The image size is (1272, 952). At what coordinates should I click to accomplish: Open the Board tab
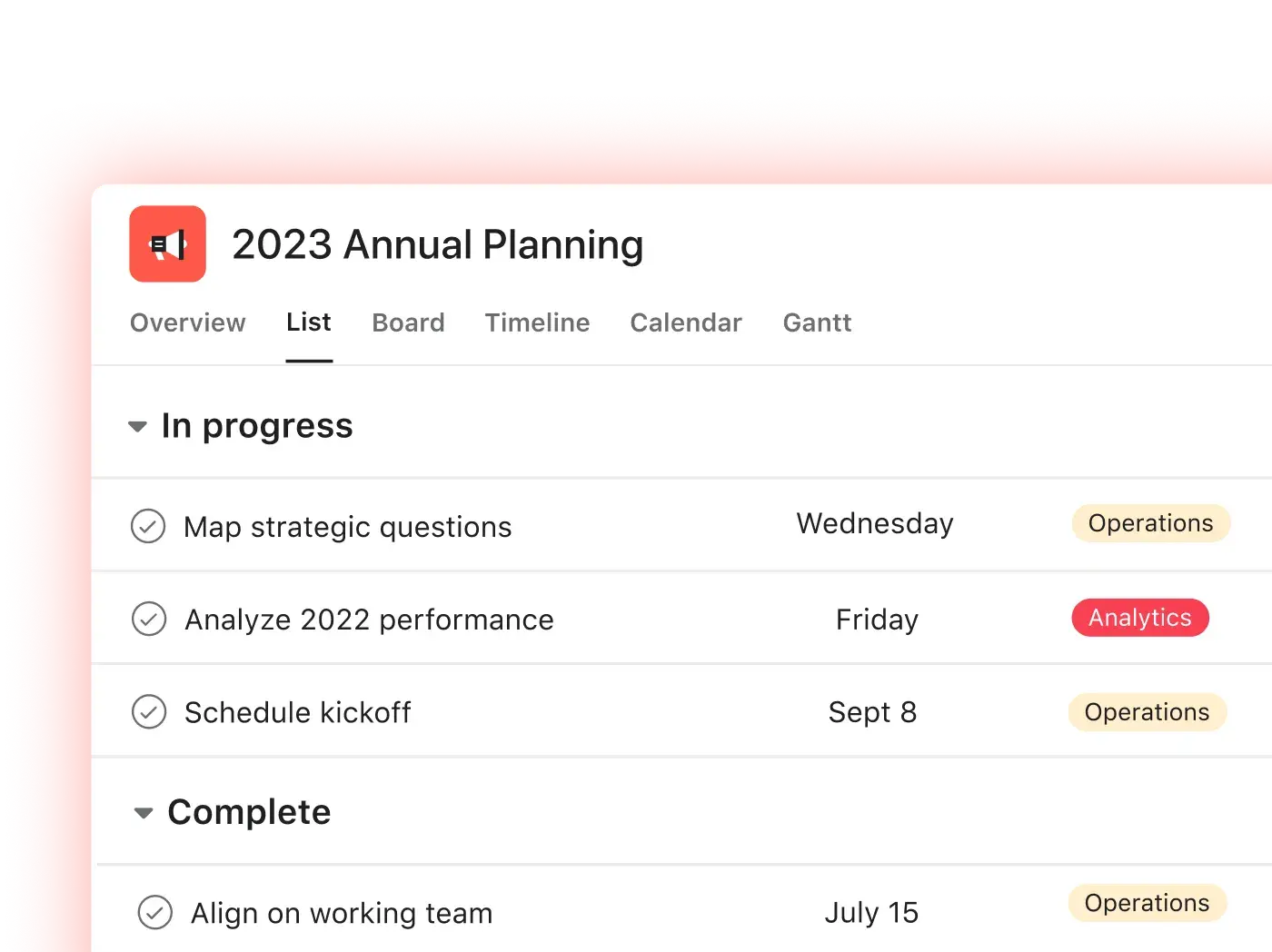(x=409, y=322)
